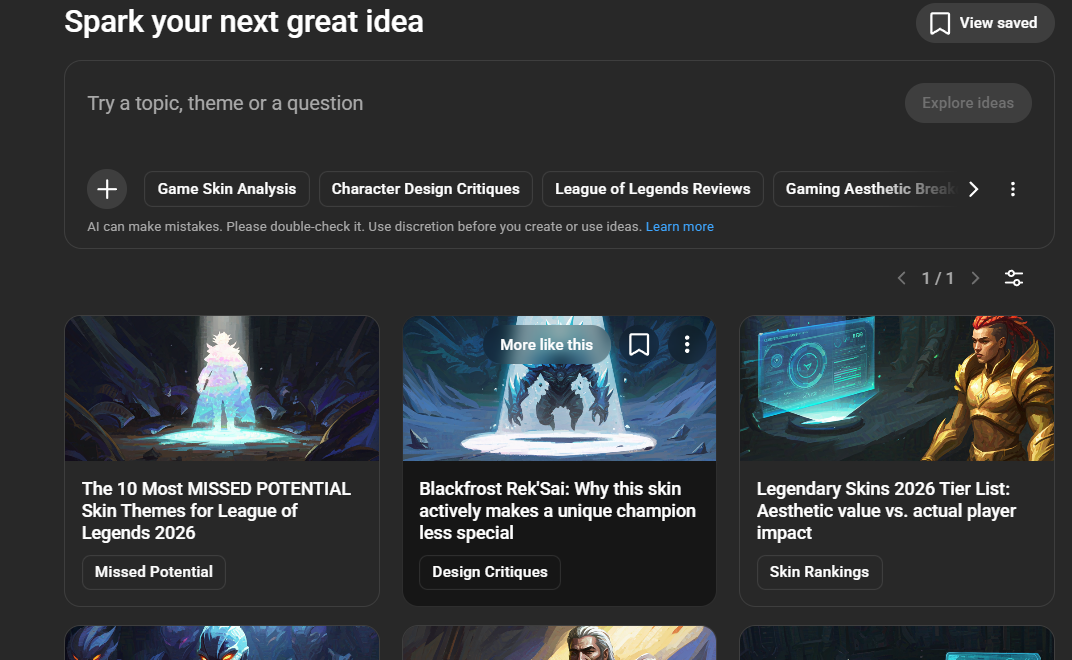
Task: Click More like this on the Rek'Sai card
Action: pyautogui.click(x=546, y=345)
